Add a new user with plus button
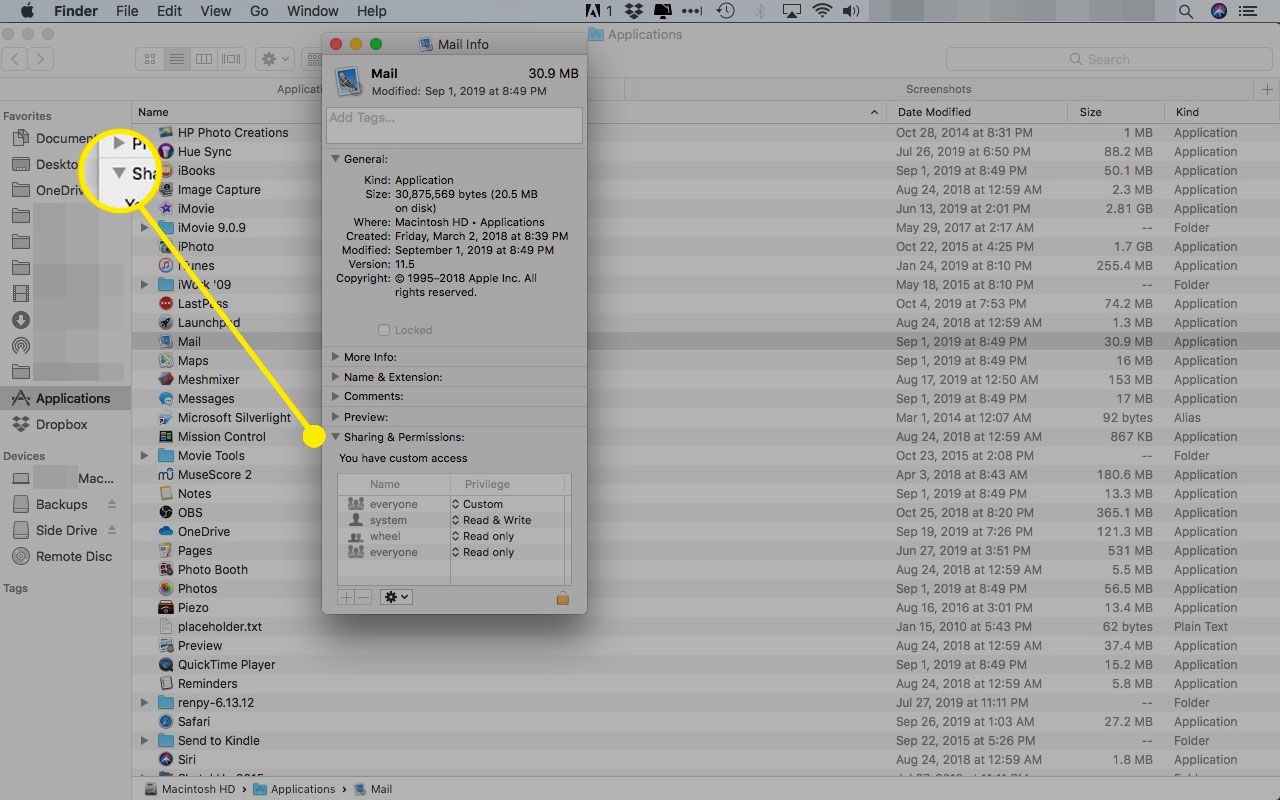Screen dimensions: 1280x800 coord(346,597)
